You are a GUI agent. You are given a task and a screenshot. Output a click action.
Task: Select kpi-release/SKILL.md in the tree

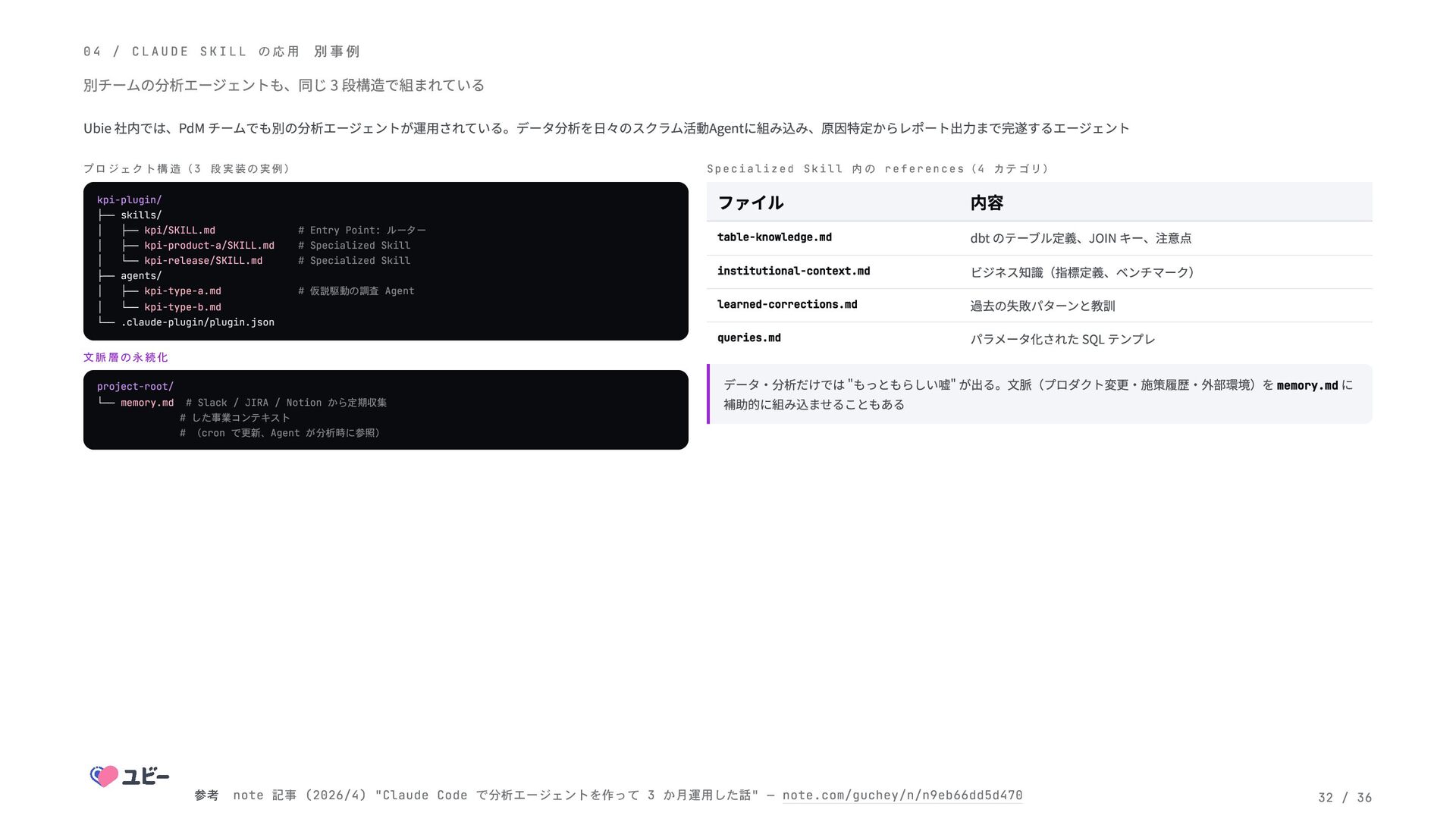[x=203, y=260]
